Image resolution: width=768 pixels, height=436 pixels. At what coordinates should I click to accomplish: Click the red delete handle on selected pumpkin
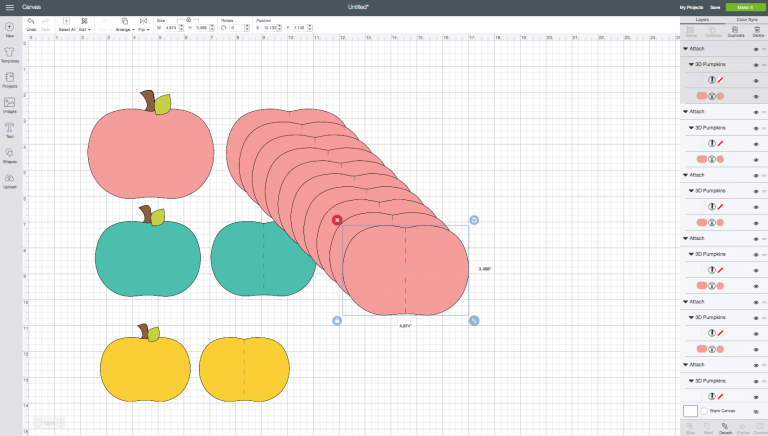336,220
